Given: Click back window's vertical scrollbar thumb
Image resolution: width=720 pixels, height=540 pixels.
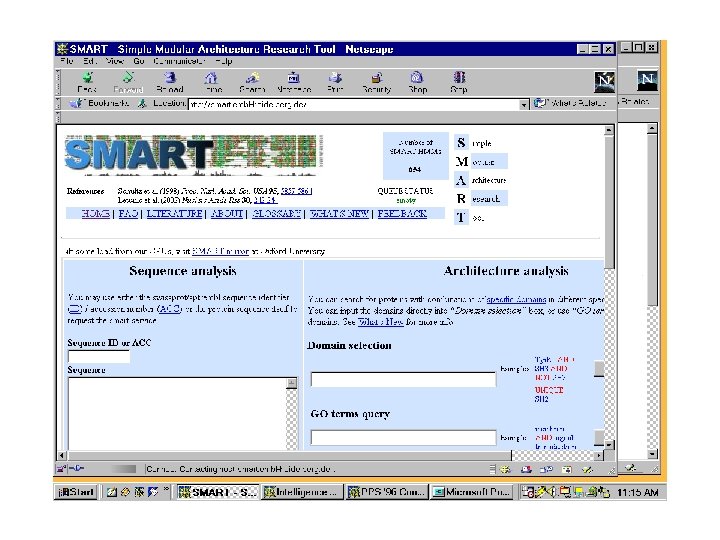Looking at the screenshot, I should click(x=652, y=219).
